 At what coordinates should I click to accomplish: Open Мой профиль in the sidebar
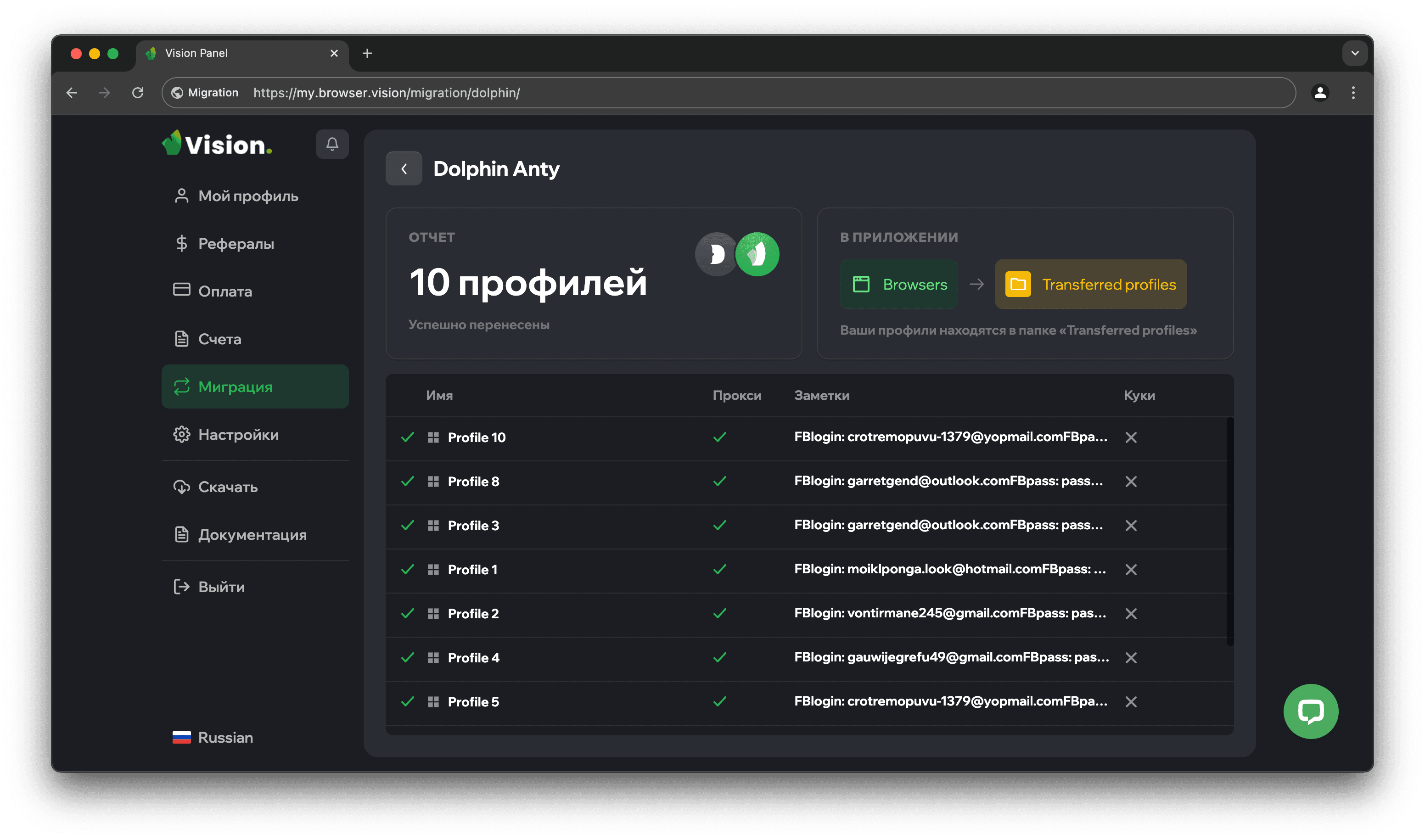(255, 196)
